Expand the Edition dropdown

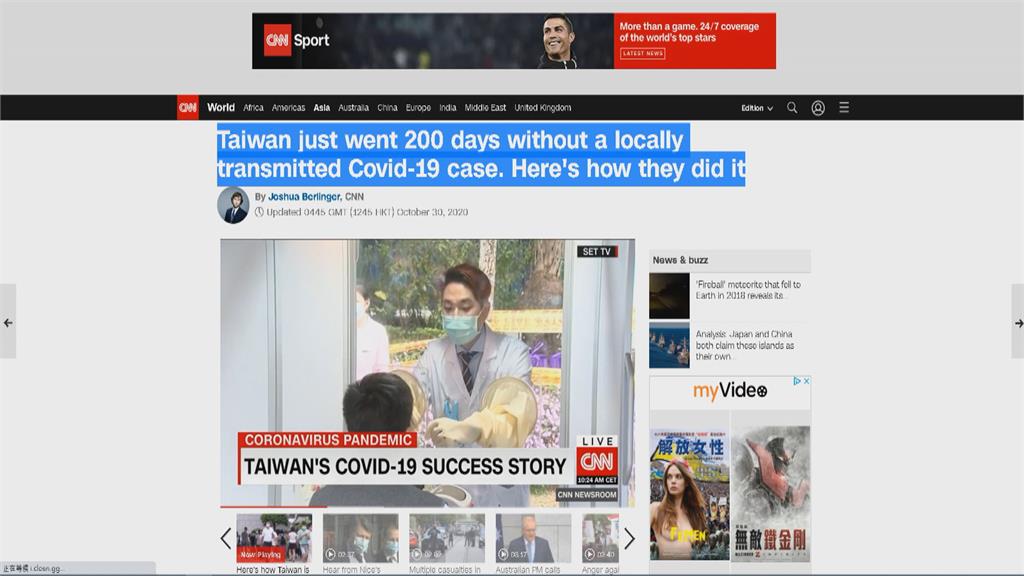click(x=757, y=108)
